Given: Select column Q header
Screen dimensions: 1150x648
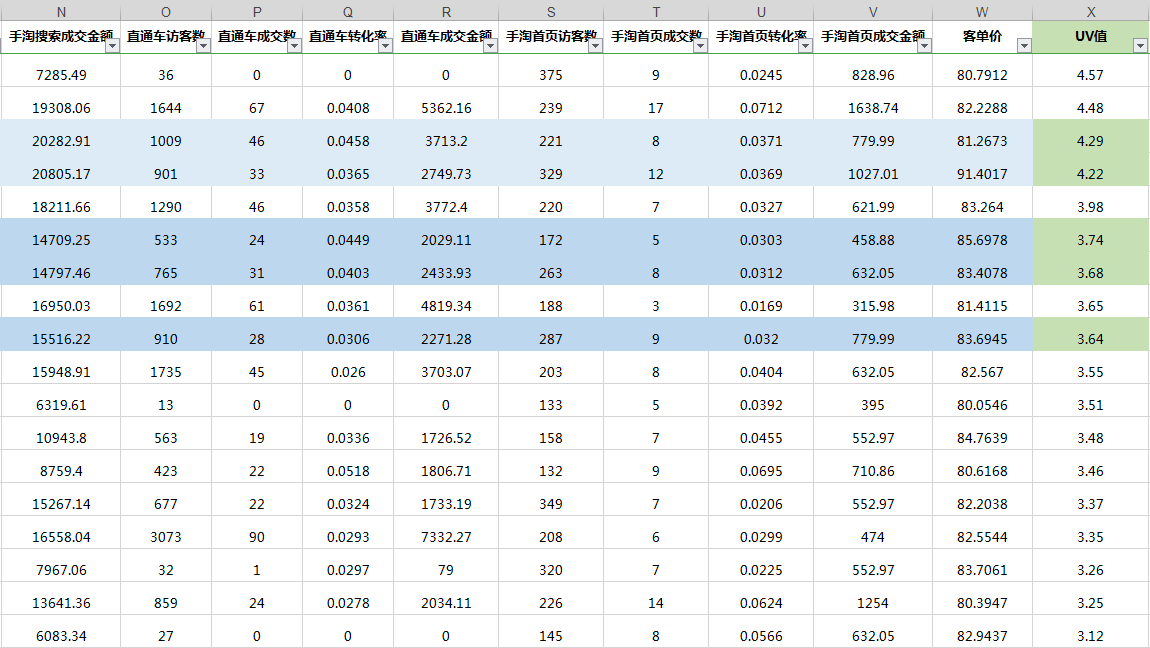Looking at the screenshot, I should tap(348, 11).
